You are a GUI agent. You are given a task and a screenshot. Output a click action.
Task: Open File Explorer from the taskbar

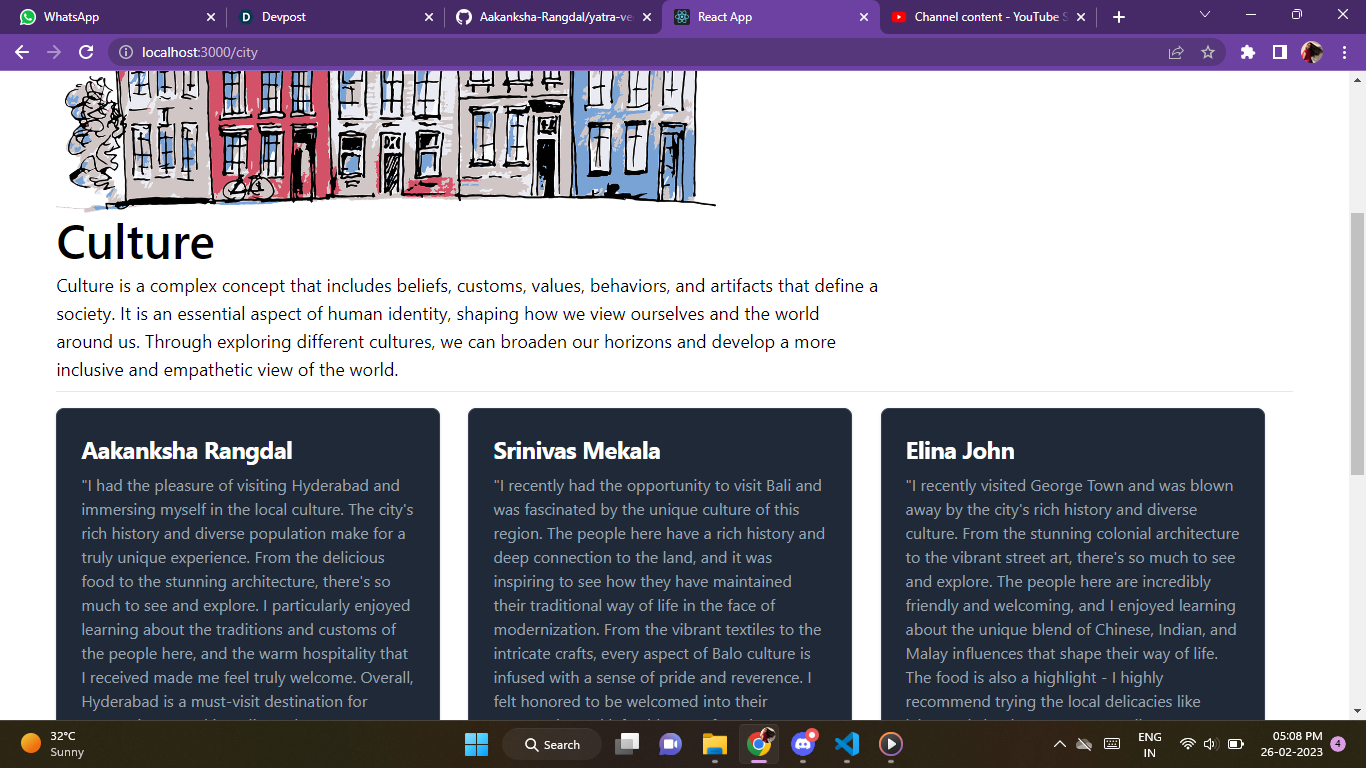[x=714, y=744]
